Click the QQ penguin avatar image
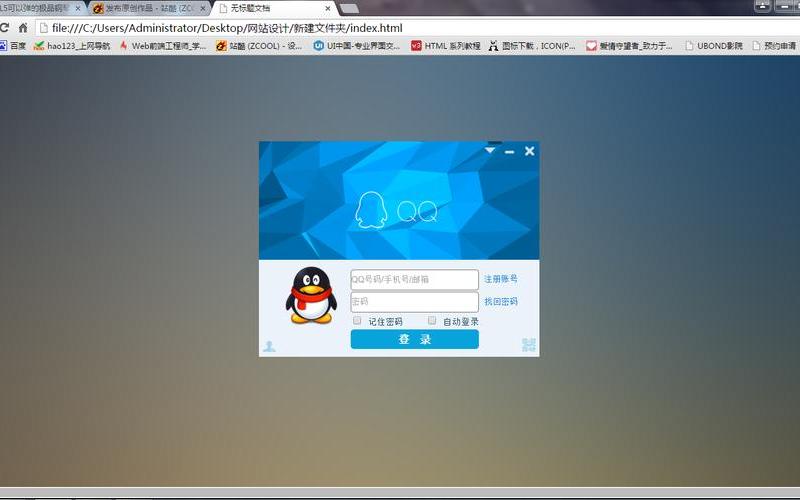Image resolution: width=800 pixels, height=500 pixels. point(312,296)
